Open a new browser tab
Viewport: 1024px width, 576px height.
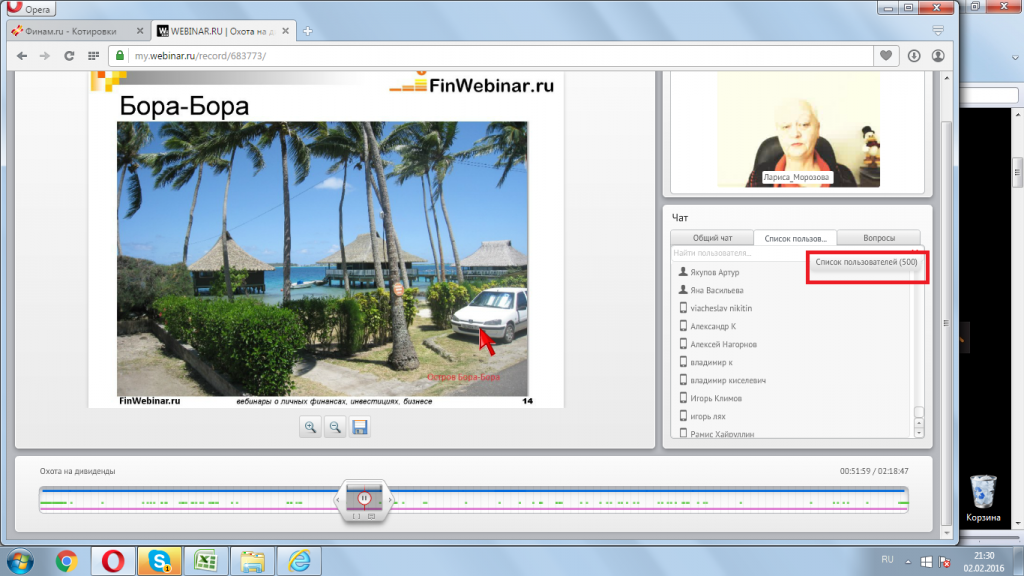coord(308,31)
